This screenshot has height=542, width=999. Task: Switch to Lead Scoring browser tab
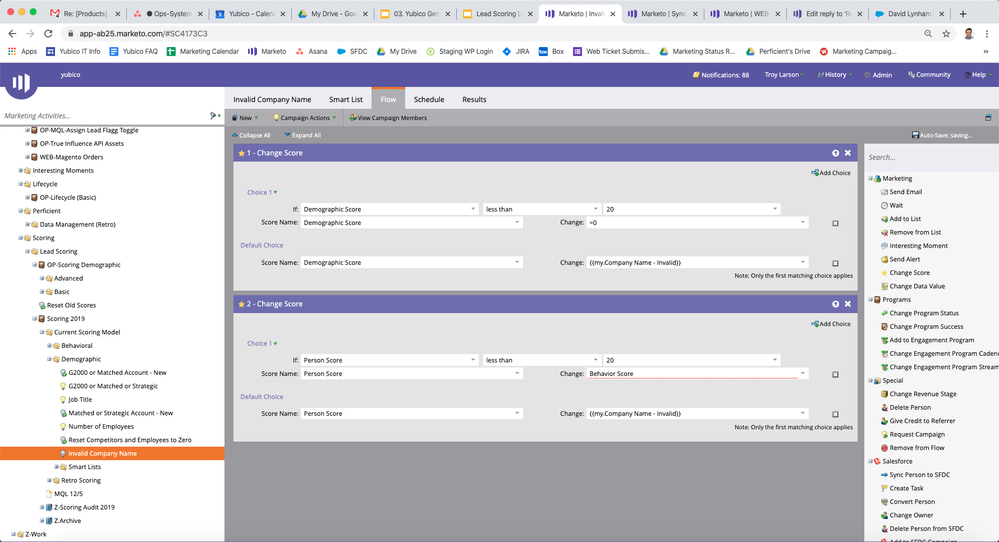(497, 13)
